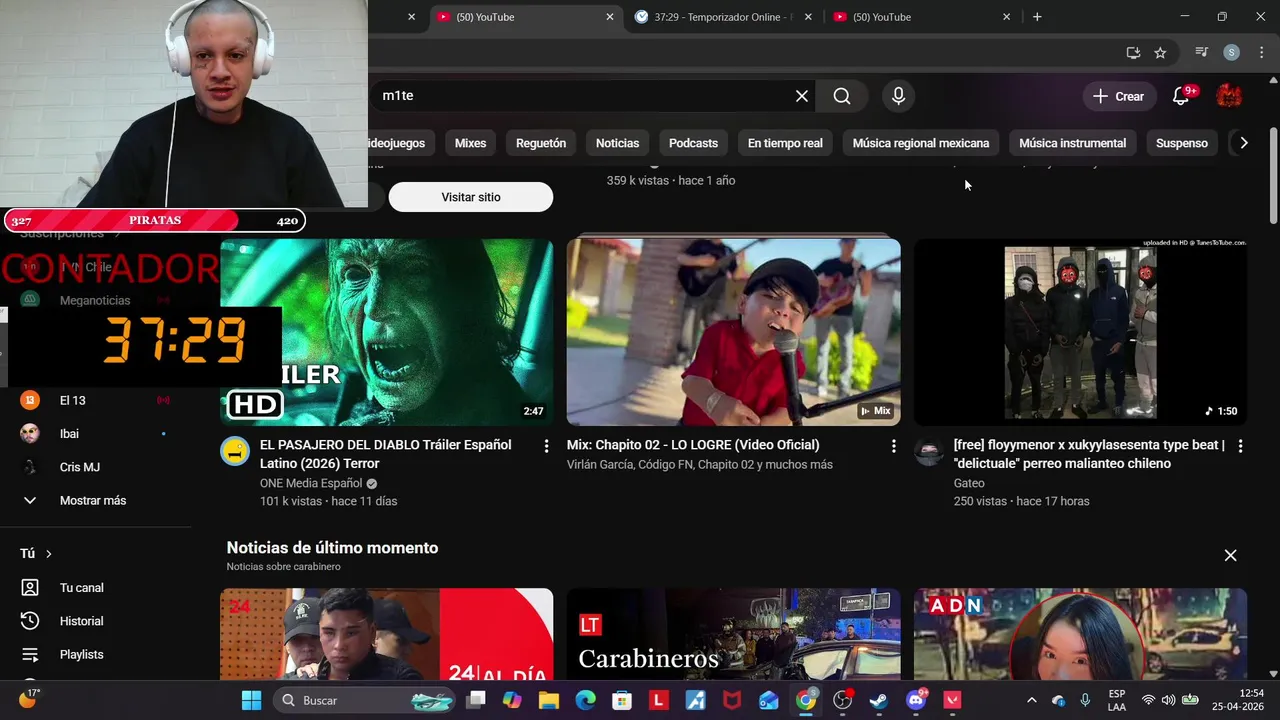Open Chrome media controls icon
The image size is (1280, 720).
[x=1202, y=52]
